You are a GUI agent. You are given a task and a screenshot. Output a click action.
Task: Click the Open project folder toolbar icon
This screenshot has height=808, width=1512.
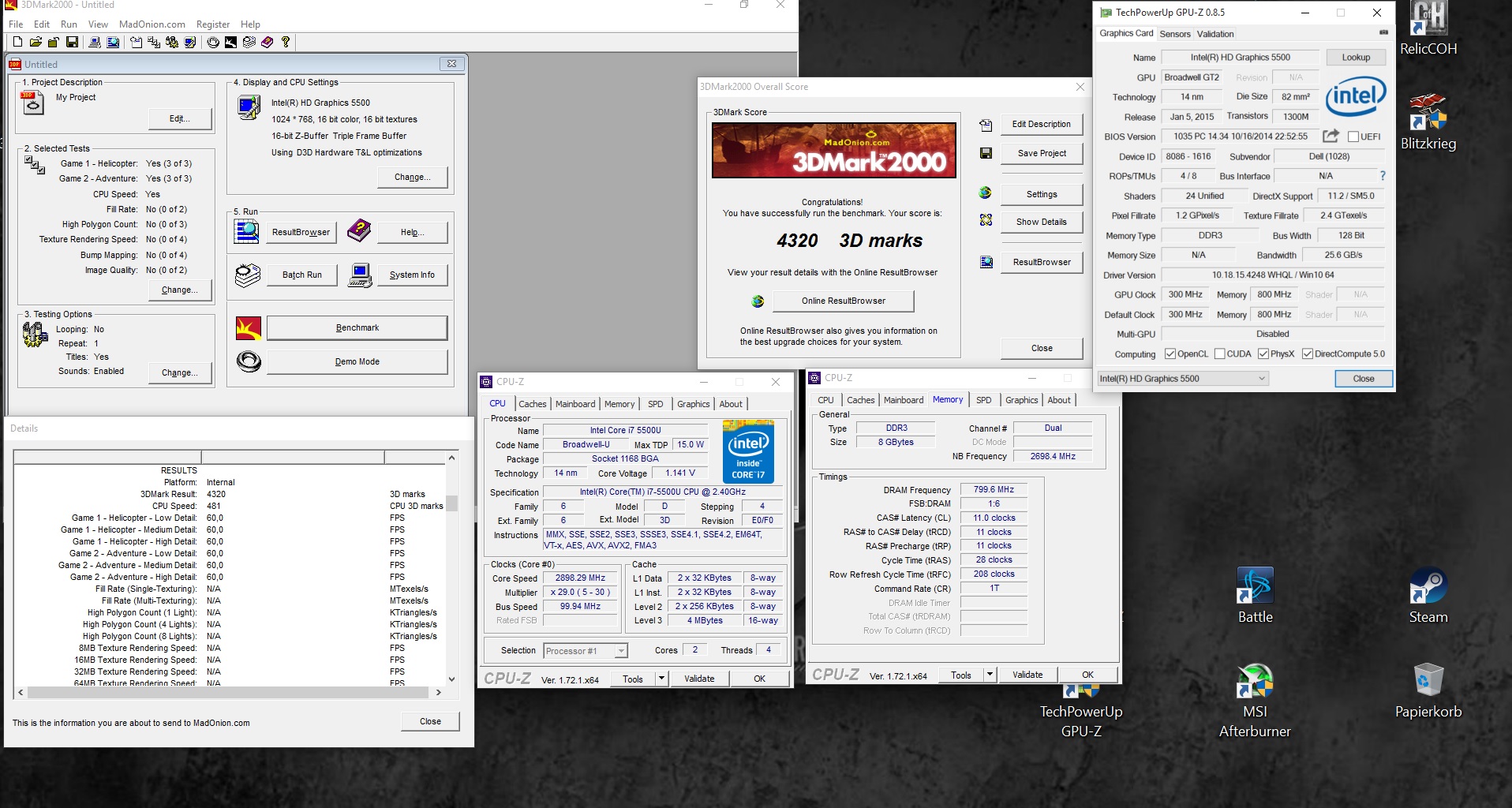point(36,42)
